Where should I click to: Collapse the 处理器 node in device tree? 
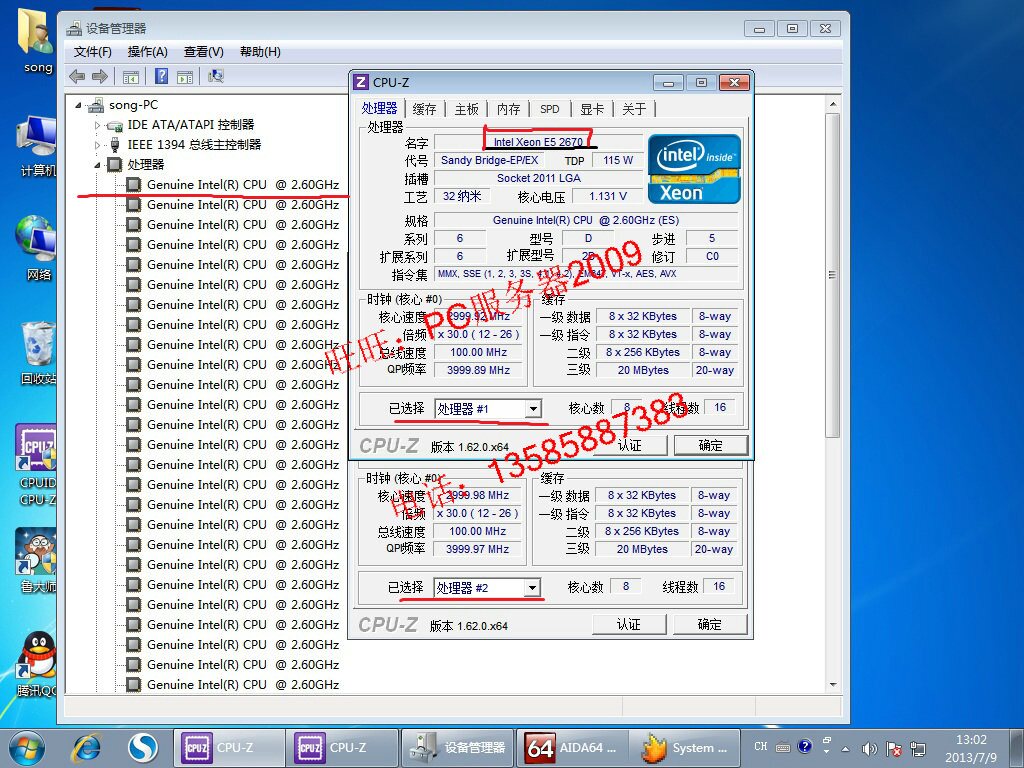click(98, 165)
